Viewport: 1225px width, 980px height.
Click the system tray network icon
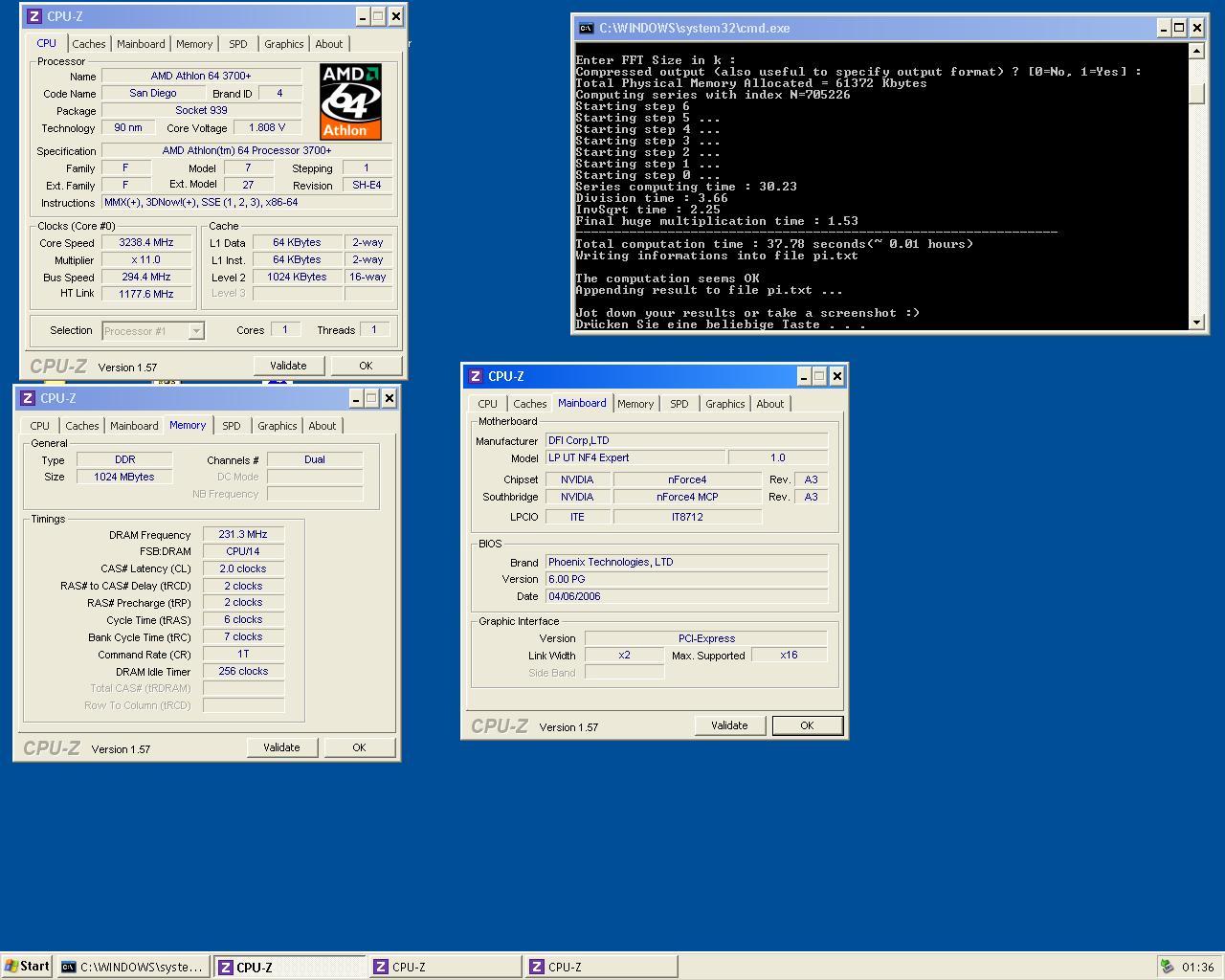[1167, 967]
